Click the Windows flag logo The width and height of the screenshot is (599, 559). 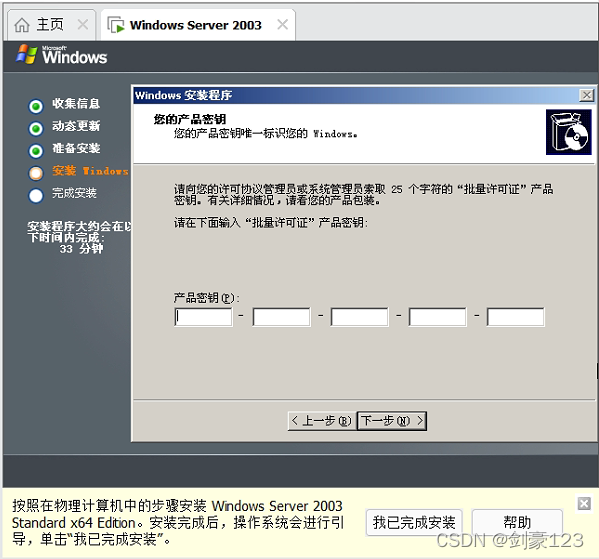coord(26,54)
